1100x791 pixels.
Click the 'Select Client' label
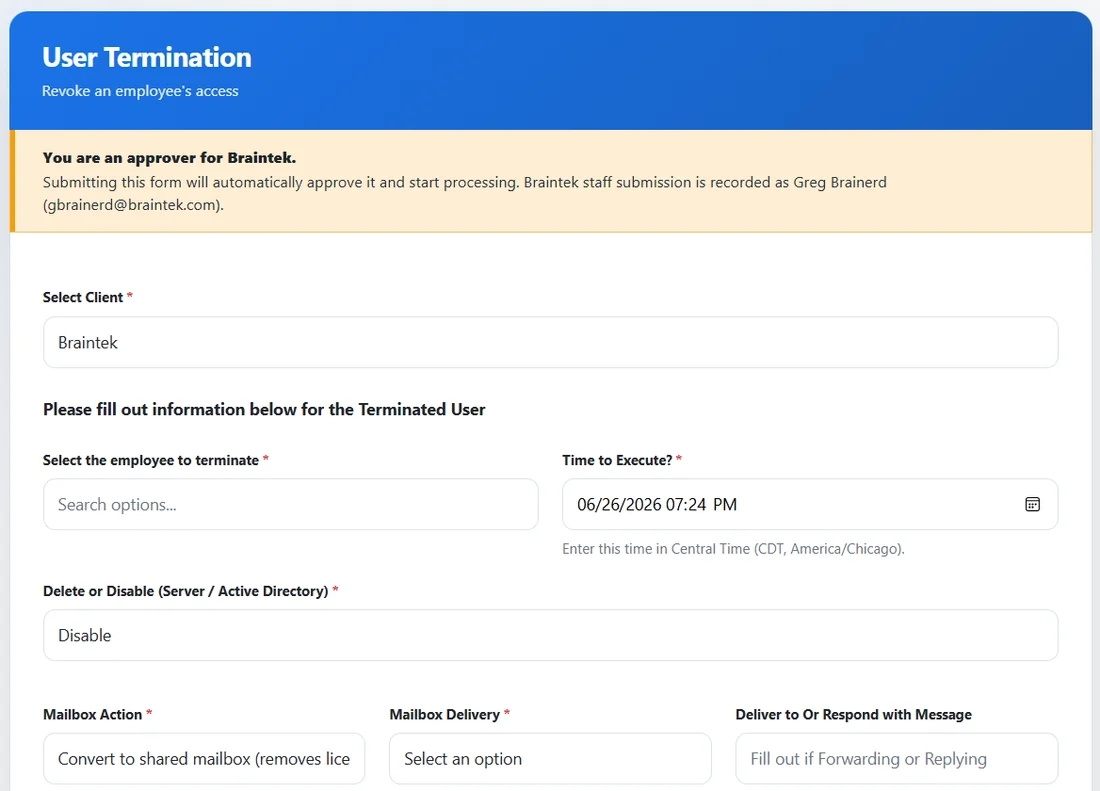click(83, 297)
